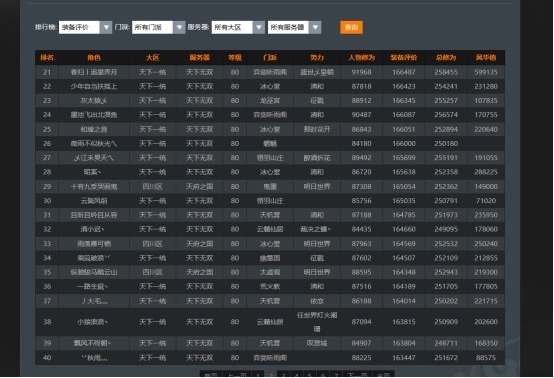Go to page 1 in pagination

pos(258,374)
